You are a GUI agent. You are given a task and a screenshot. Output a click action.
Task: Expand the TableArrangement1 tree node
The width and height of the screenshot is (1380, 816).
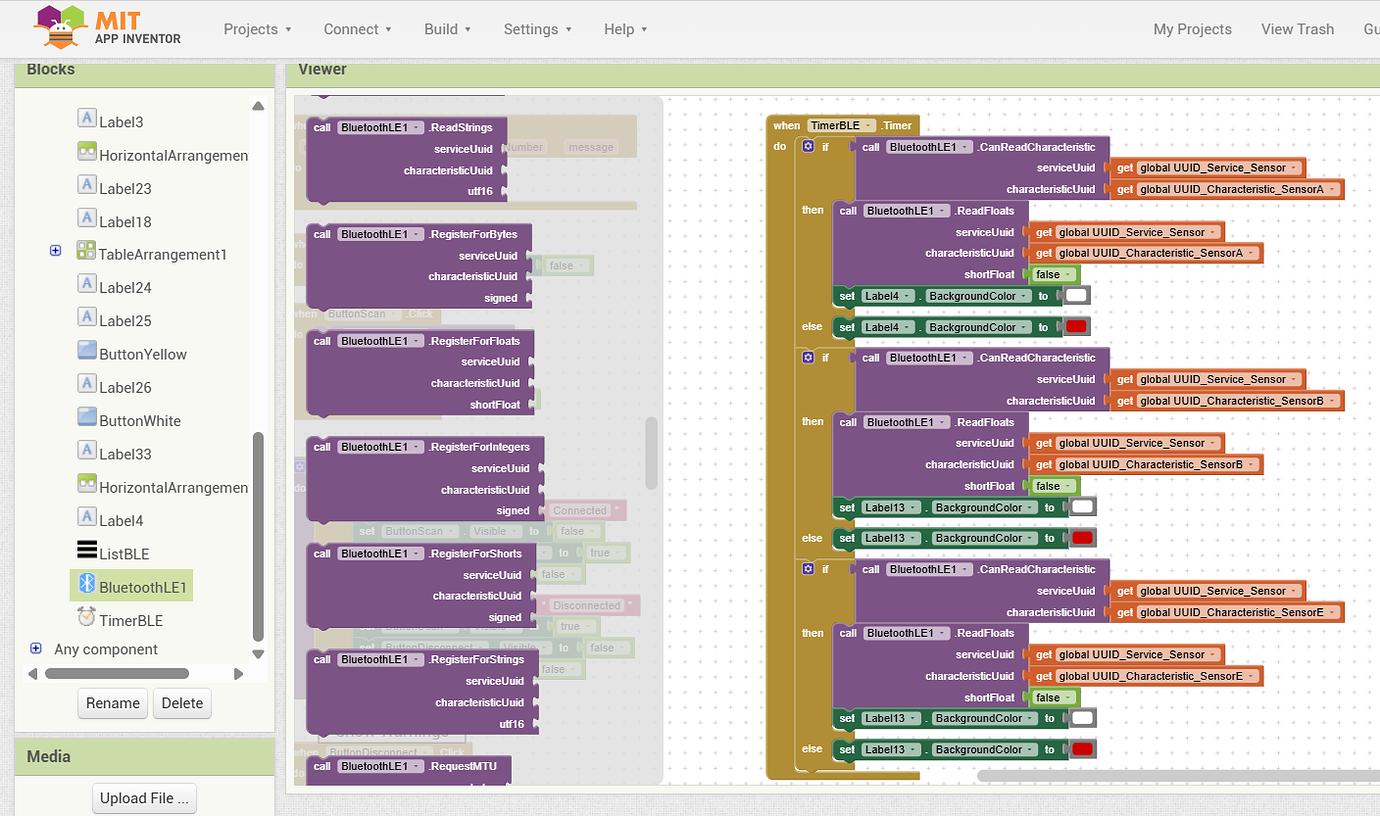(x=55, y=250)
